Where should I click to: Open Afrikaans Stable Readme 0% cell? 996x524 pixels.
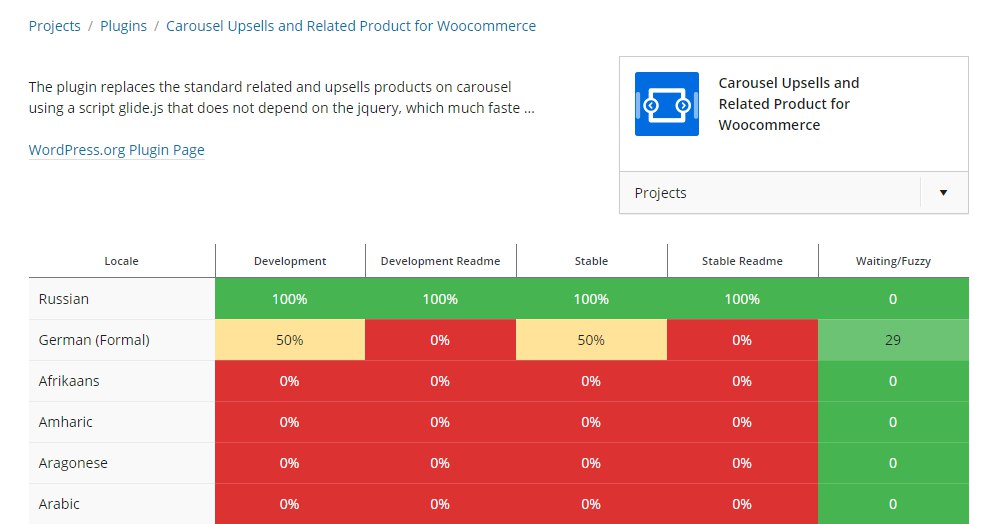(x=742, y=381)
